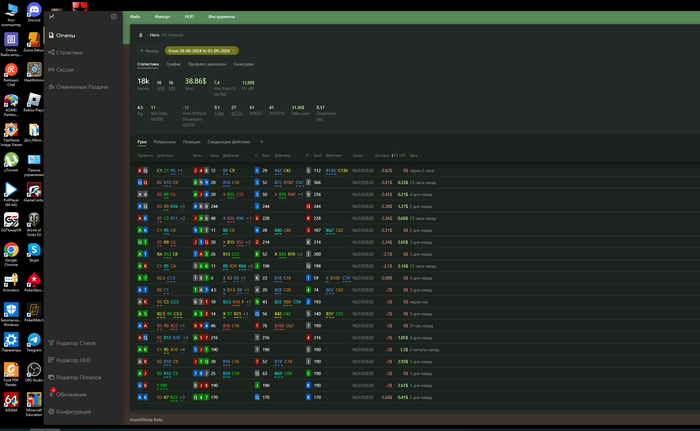Open the FastStone Image Viewer icon

[x=11, y=135]
